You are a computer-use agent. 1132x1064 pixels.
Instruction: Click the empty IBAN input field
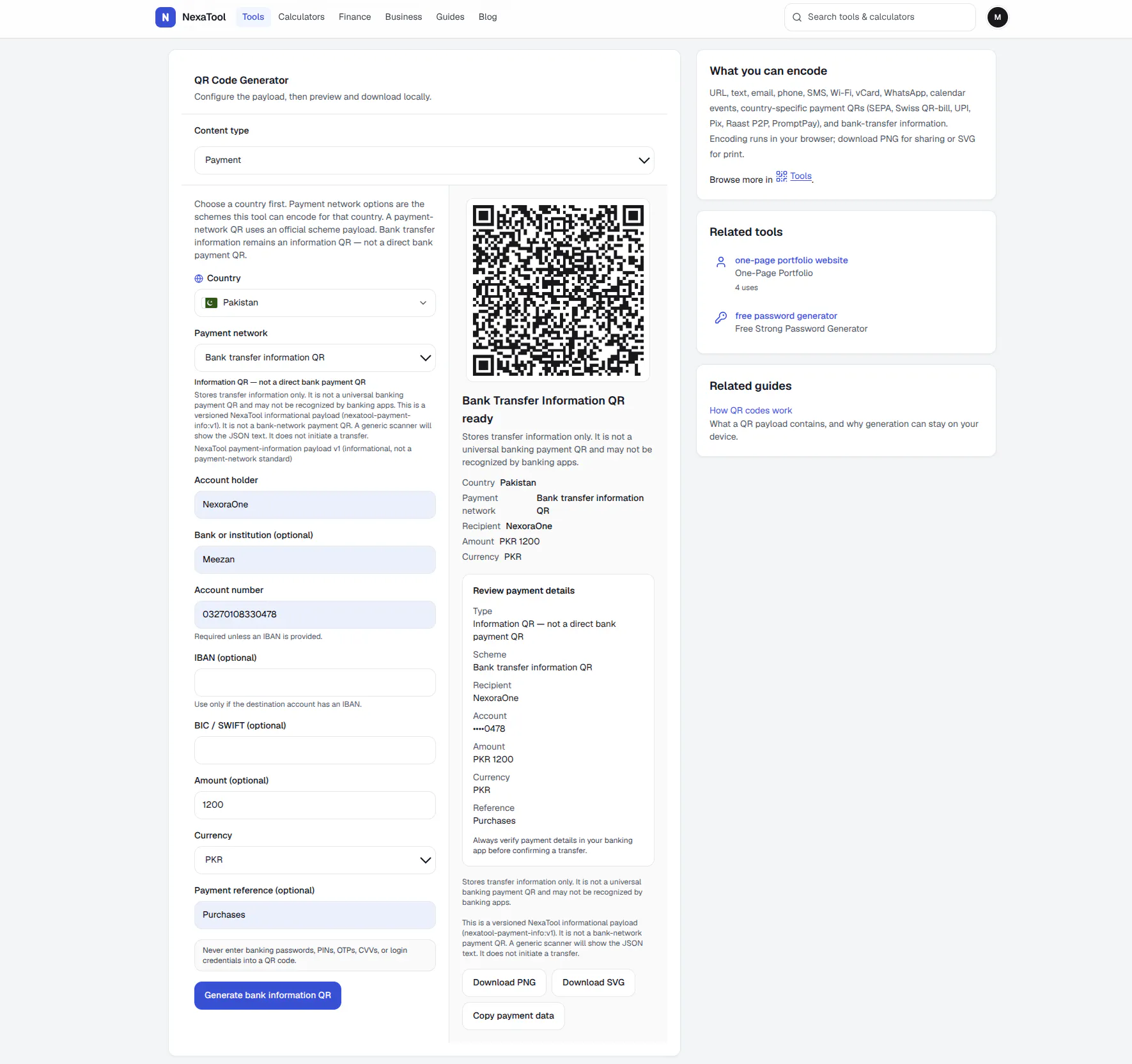point(315,682)
